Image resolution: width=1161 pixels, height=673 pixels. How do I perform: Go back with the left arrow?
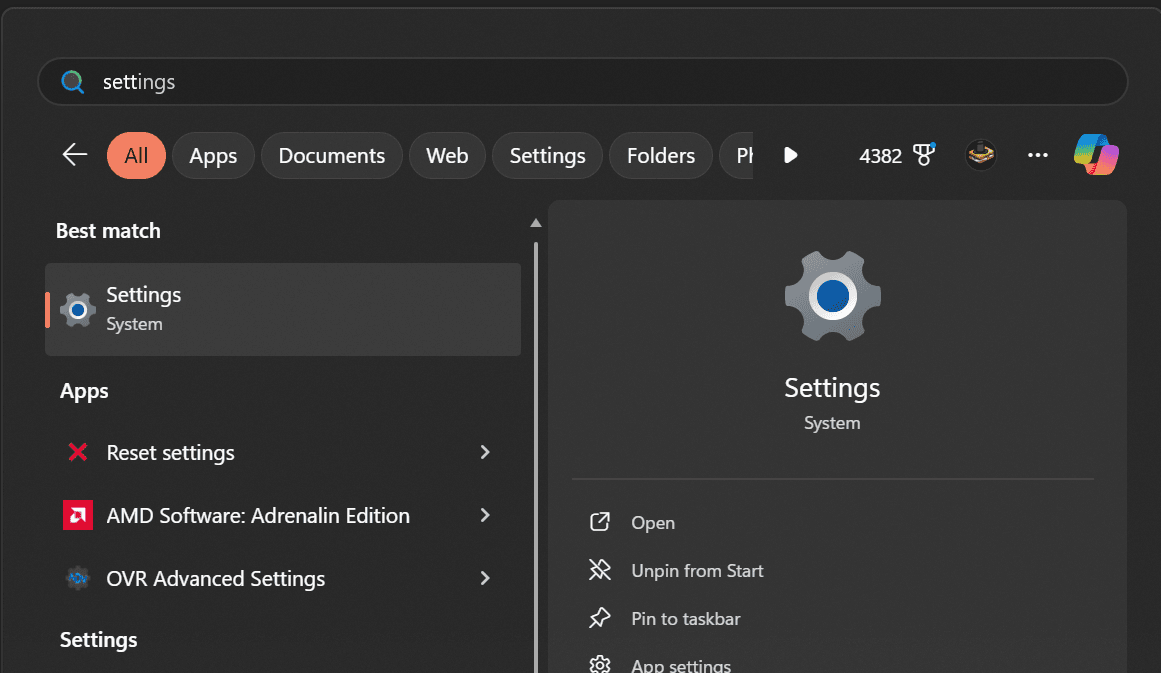point(74,155)
